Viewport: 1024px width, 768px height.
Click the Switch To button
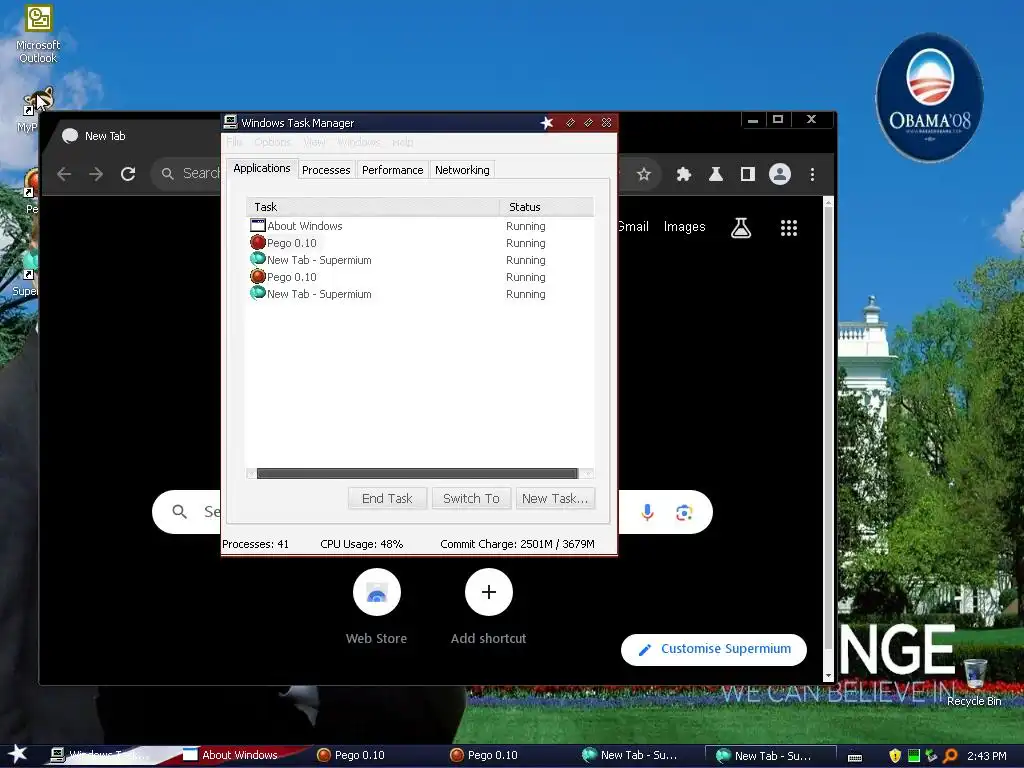tap(471, 498)
